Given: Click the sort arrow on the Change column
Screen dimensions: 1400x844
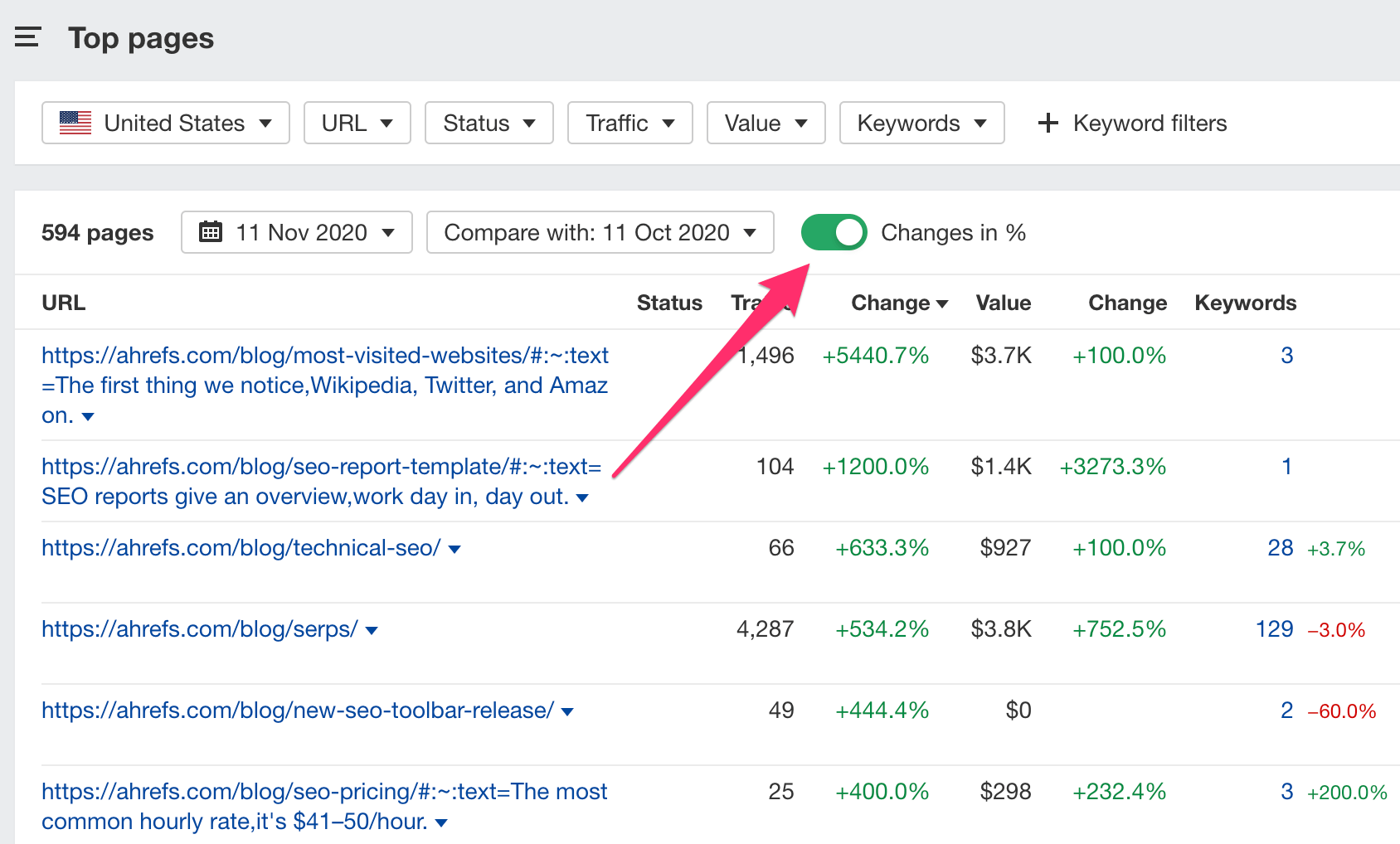Looking at the screenshot, I should 942,303.
